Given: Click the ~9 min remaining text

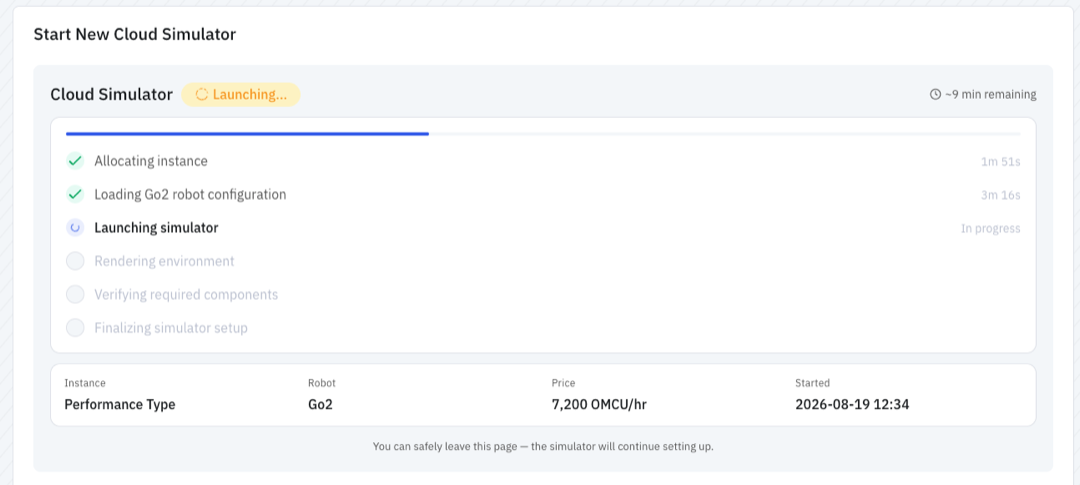Looking at the screenshot, I should tap(990, 94).
